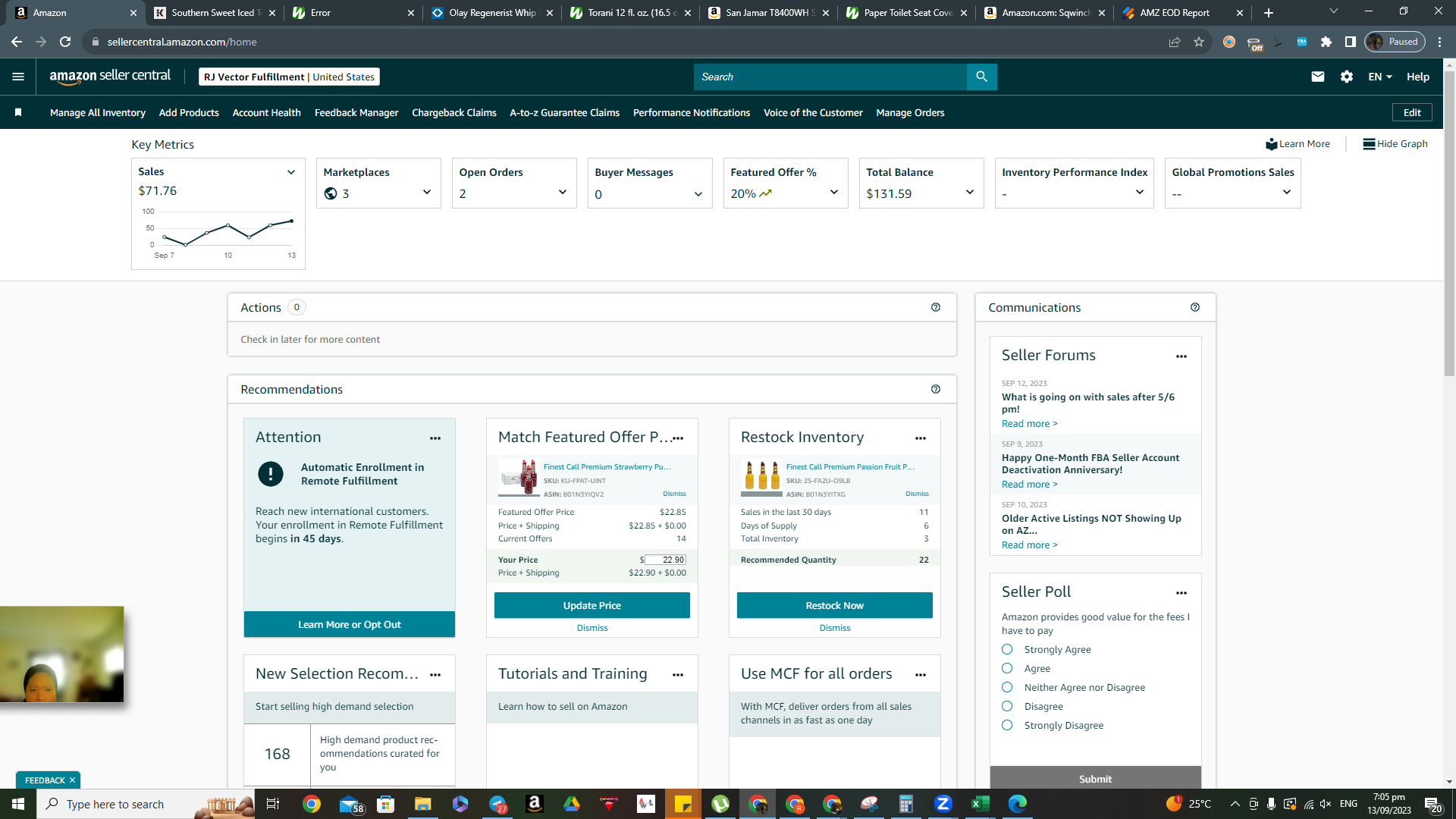The width and height of the screenshot is (1456, 819).
Task: Open the Help link in the header
Action: click(x=1418, y=77)
